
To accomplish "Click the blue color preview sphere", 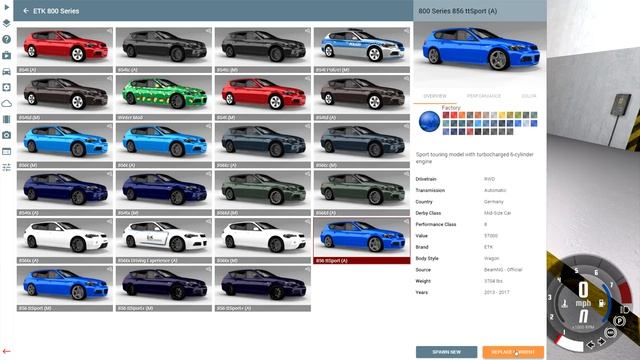I will 429,122.
